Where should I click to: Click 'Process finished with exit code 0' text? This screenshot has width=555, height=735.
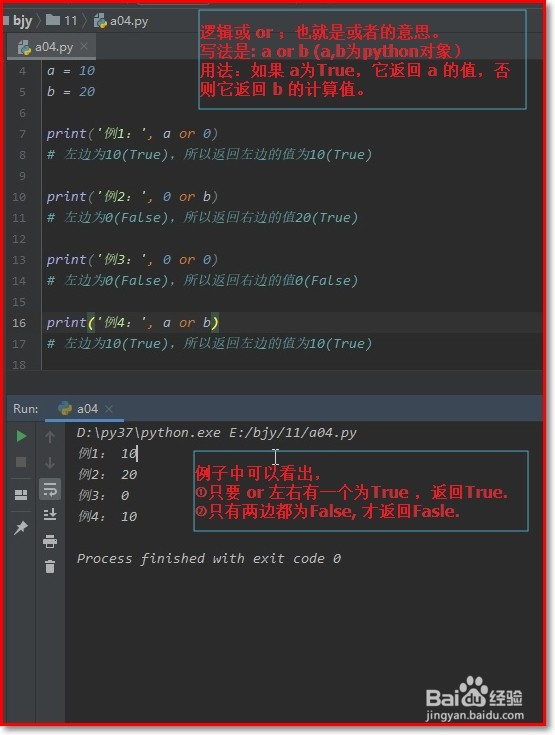coord(209,558)
